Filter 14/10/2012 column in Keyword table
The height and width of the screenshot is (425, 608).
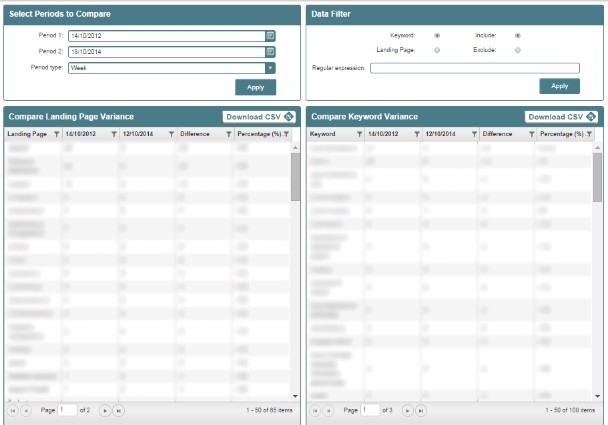point(417,134)
